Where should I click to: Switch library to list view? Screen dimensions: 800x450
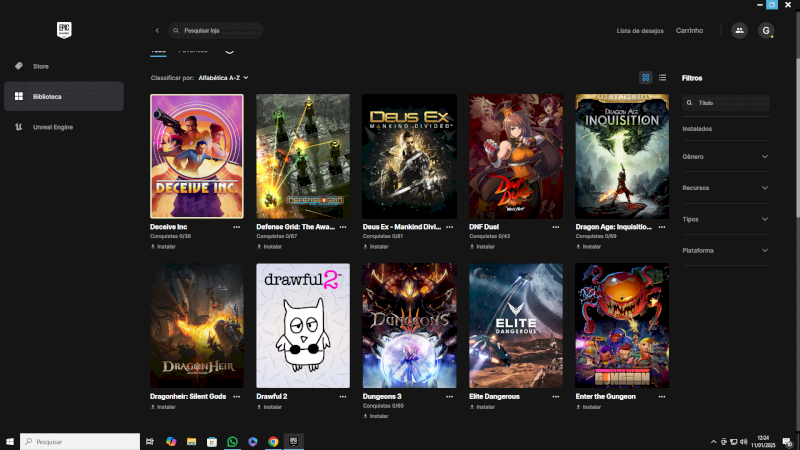[x=662, y=77]
